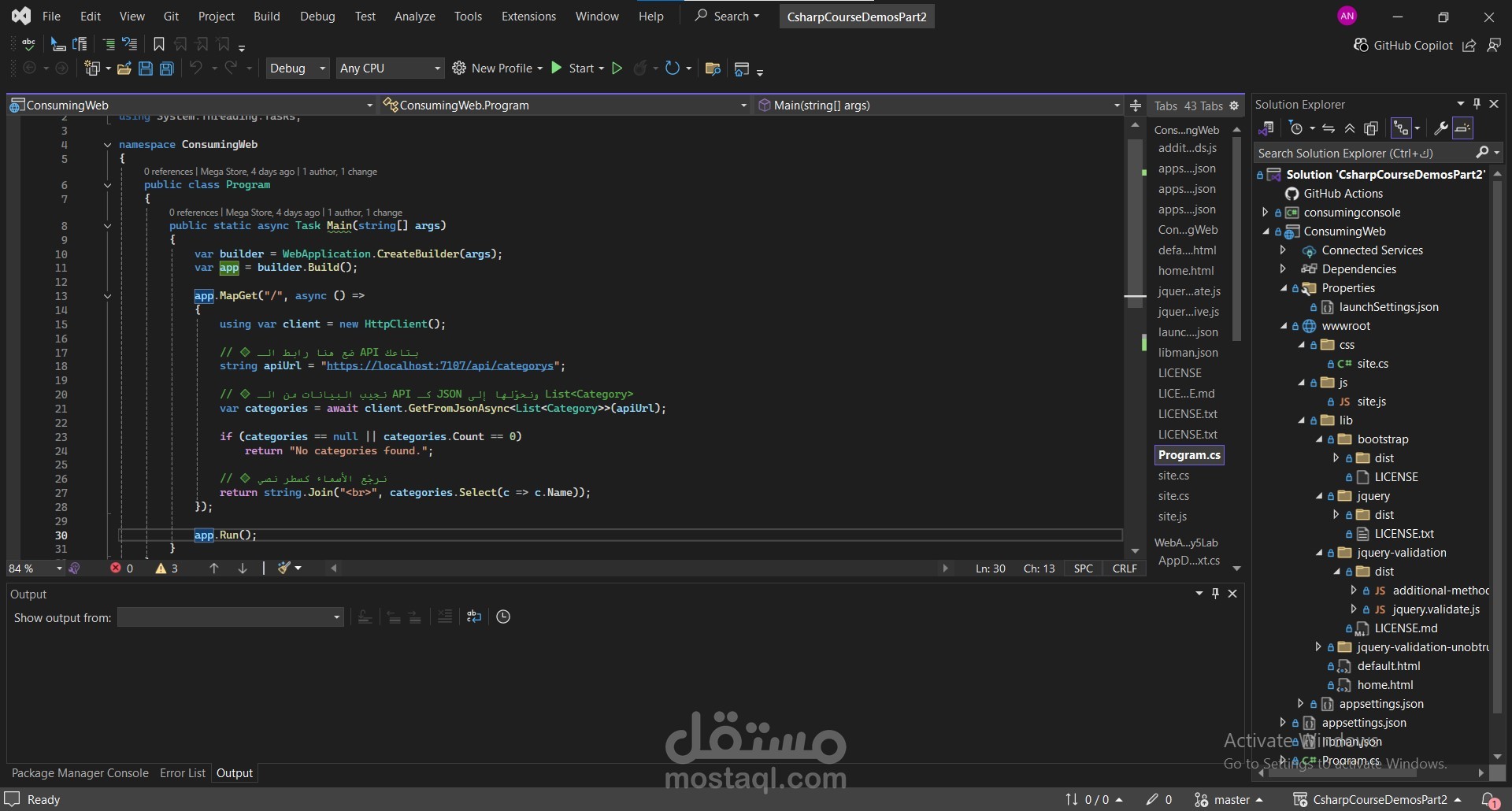Screen dimensions: 1512x811
Task: Collapse the wwwroot folder node
Action: coord(1284,326)
